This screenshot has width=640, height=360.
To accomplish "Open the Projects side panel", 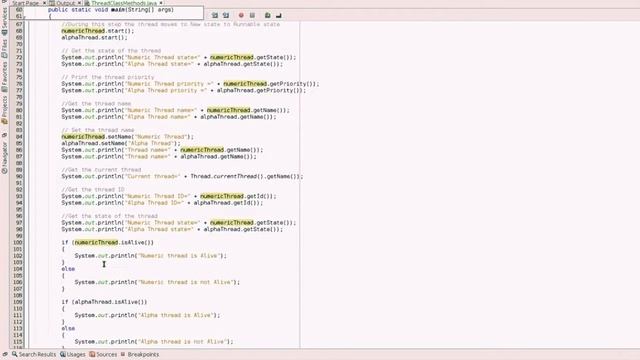I will point(4,109).
